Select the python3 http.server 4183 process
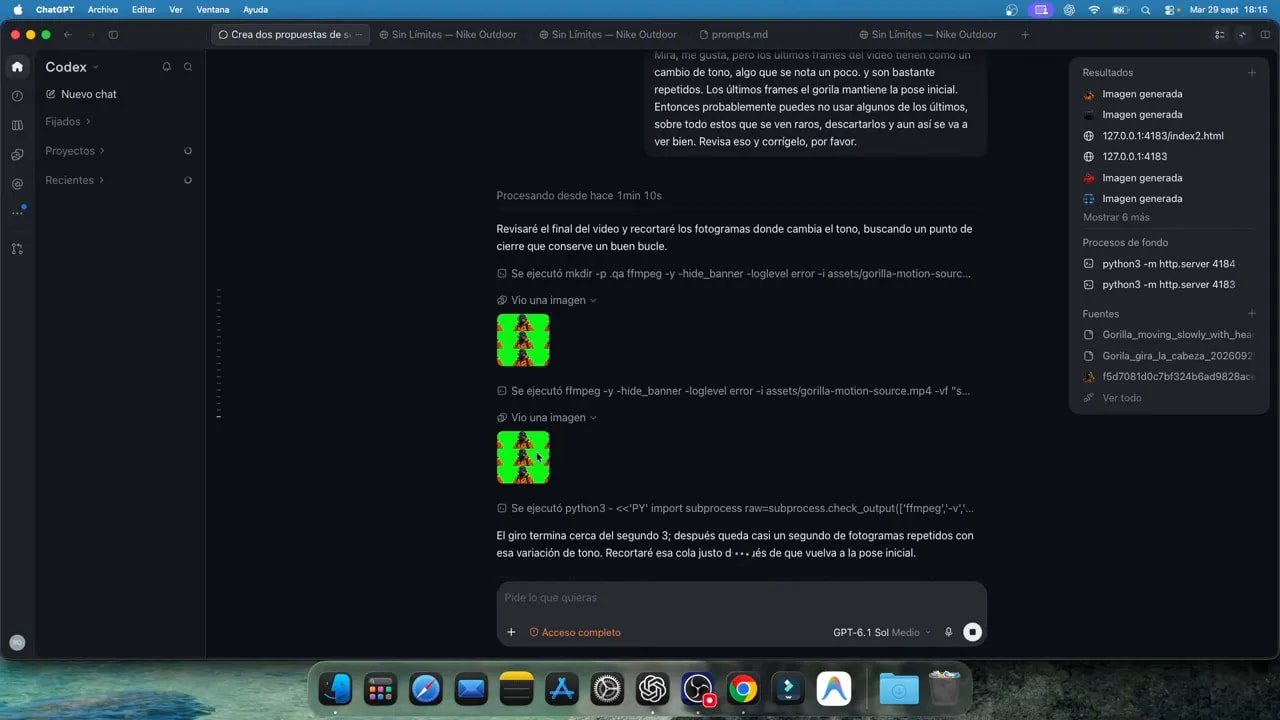1280x720 pixels. click(x=1168, y=285)
